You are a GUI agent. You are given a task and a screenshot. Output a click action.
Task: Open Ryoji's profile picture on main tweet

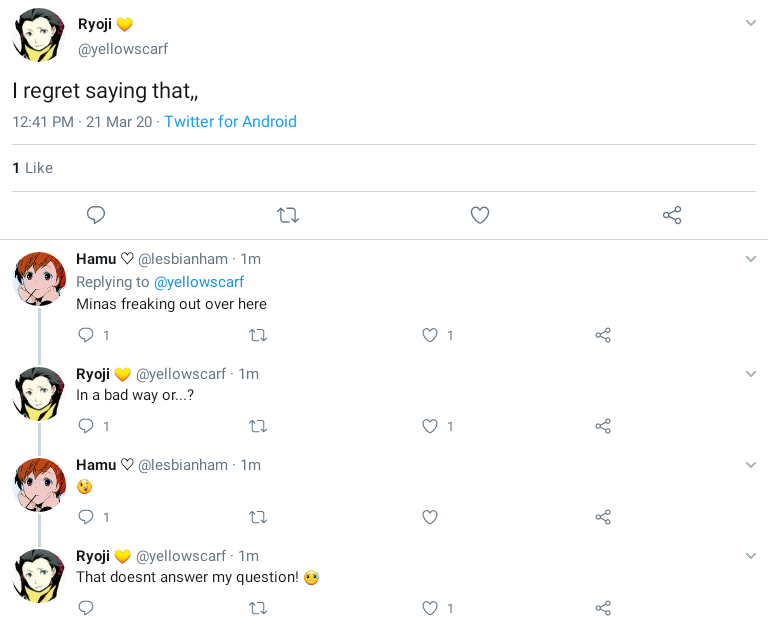39,38
